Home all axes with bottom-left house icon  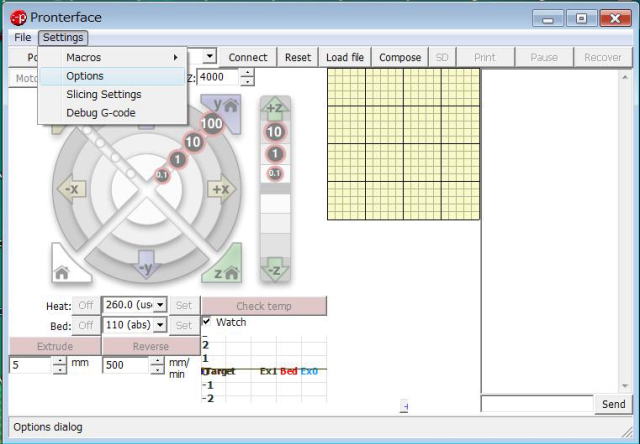coord(65,269)
